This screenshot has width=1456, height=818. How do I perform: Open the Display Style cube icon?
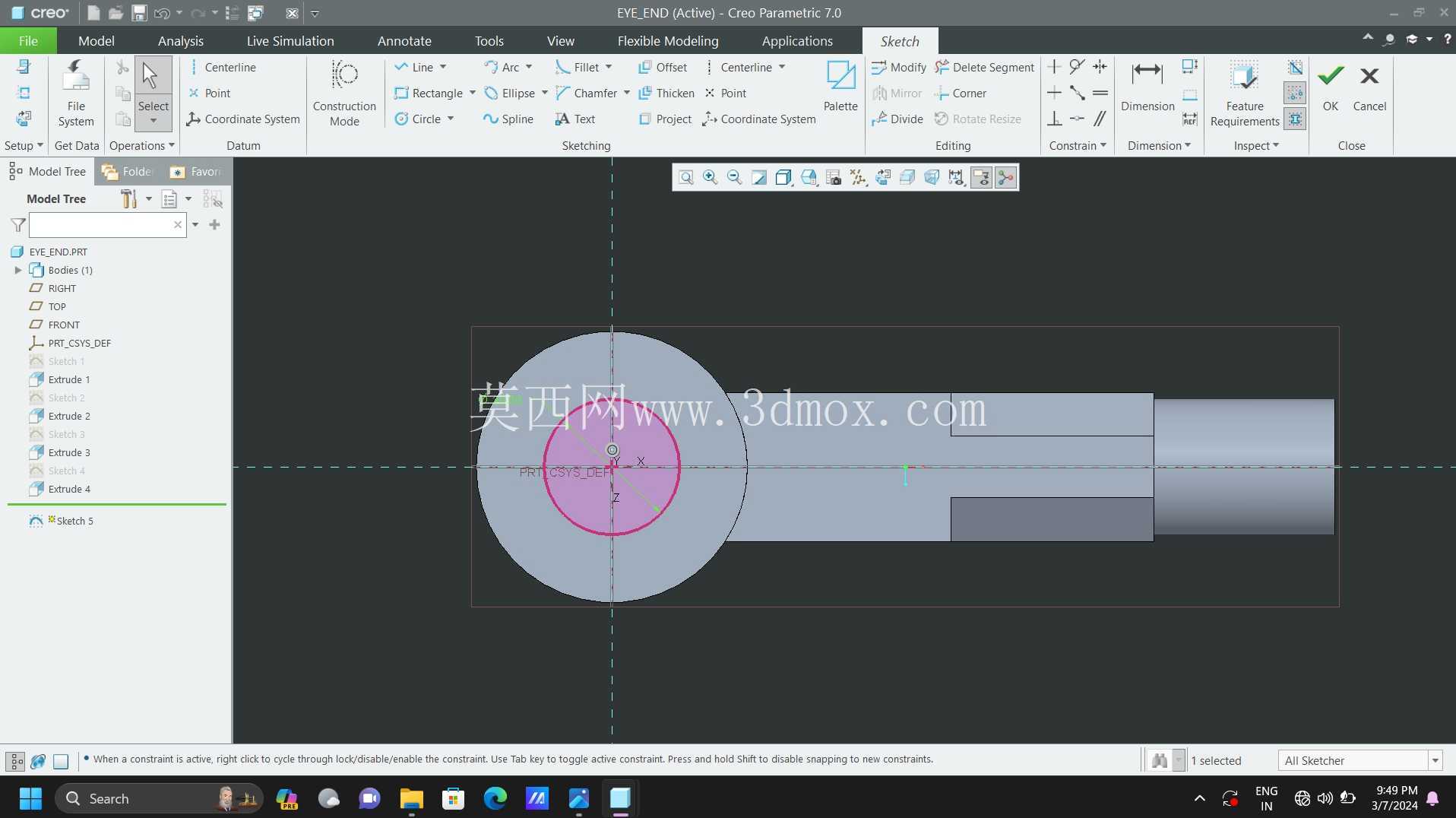click(x=783, y=177)
